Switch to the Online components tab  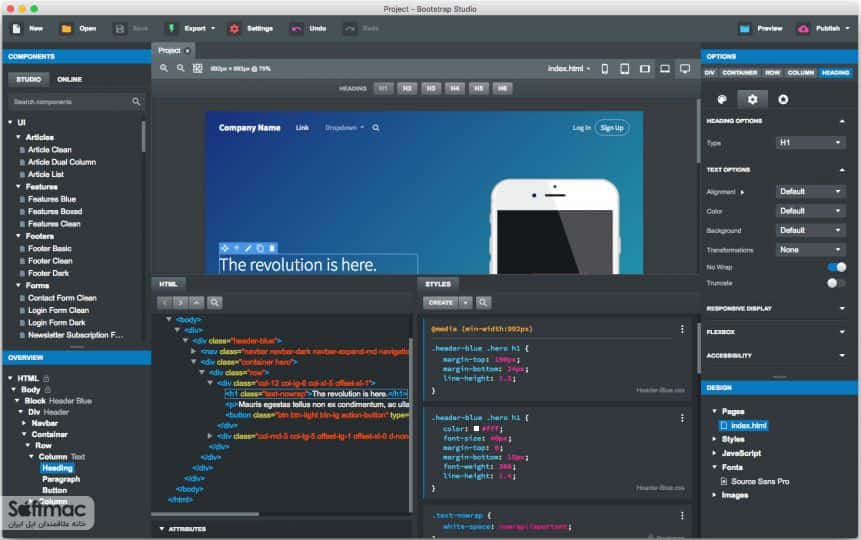coord(69,79)
